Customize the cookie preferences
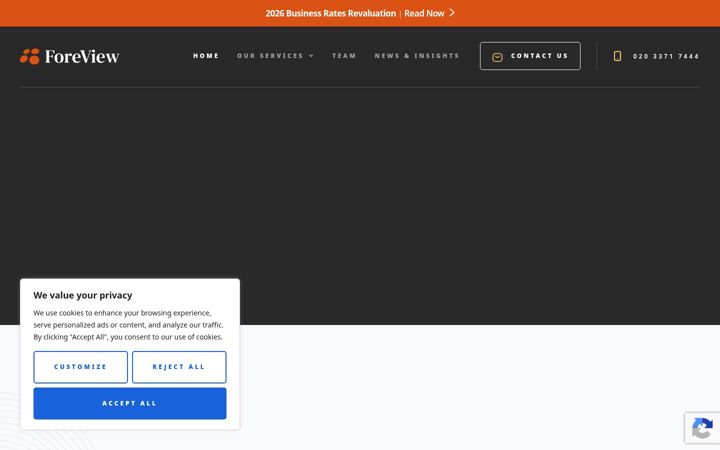Screen dimensions: 720x450 click(x=80, y=367)
